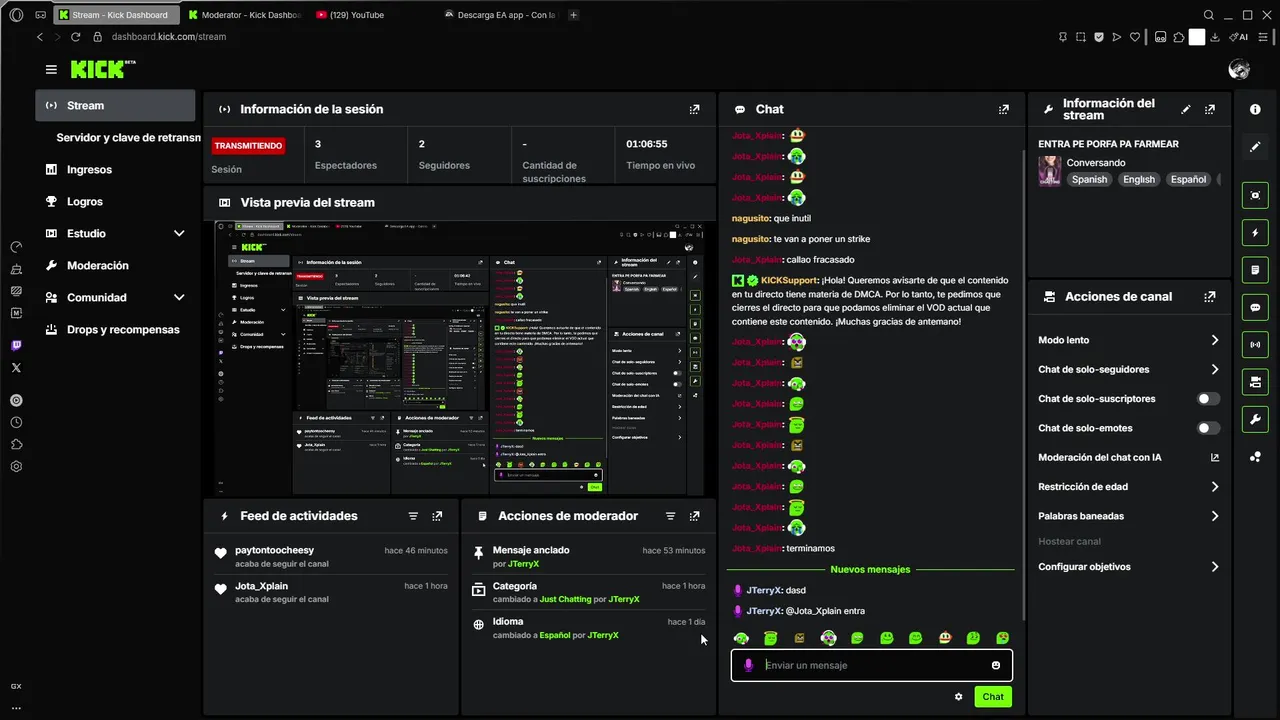Click JTerryX link under Mensaje anclado
1280x720 pixels.
pos(523,564)
